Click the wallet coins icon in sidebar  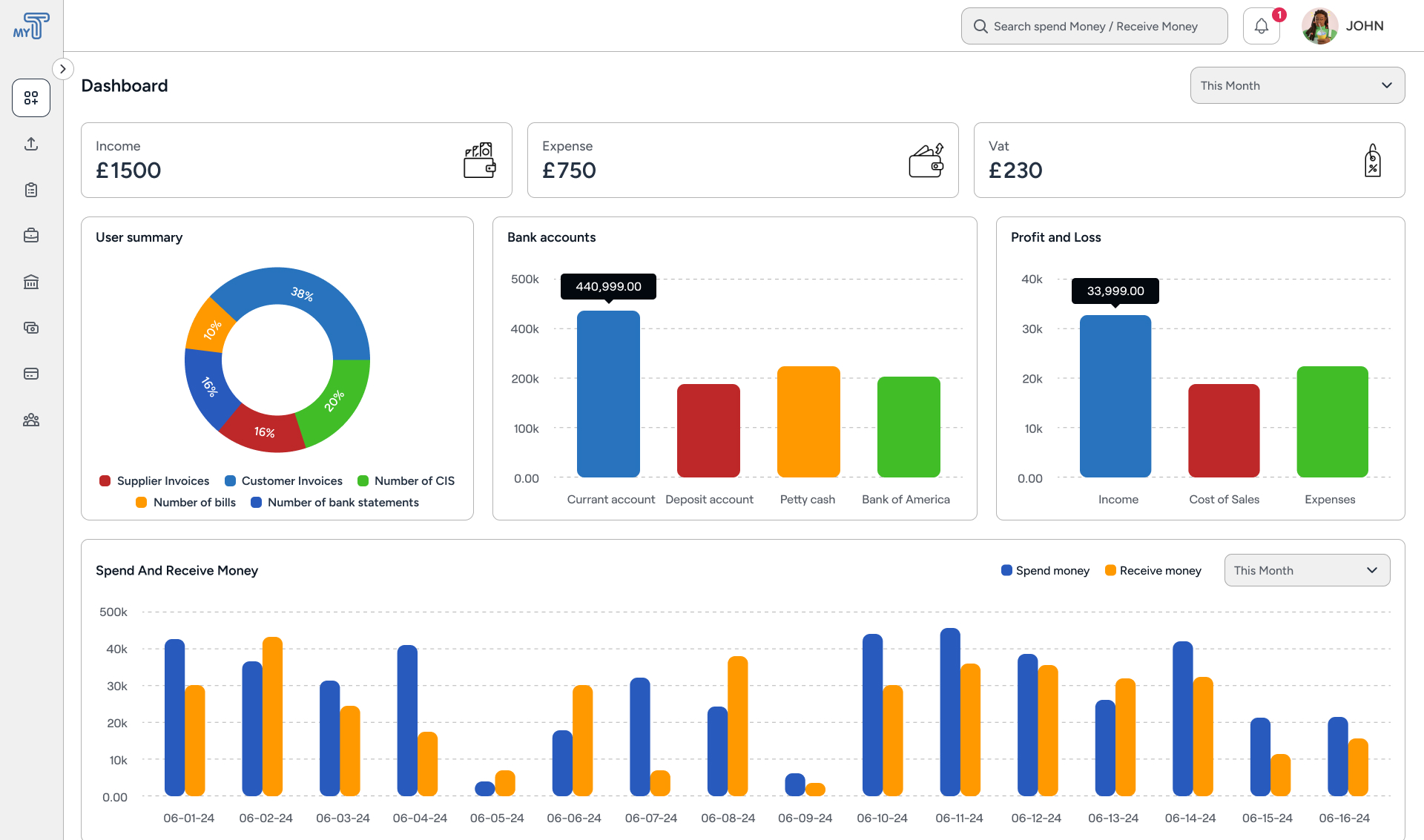pos(31,328)
